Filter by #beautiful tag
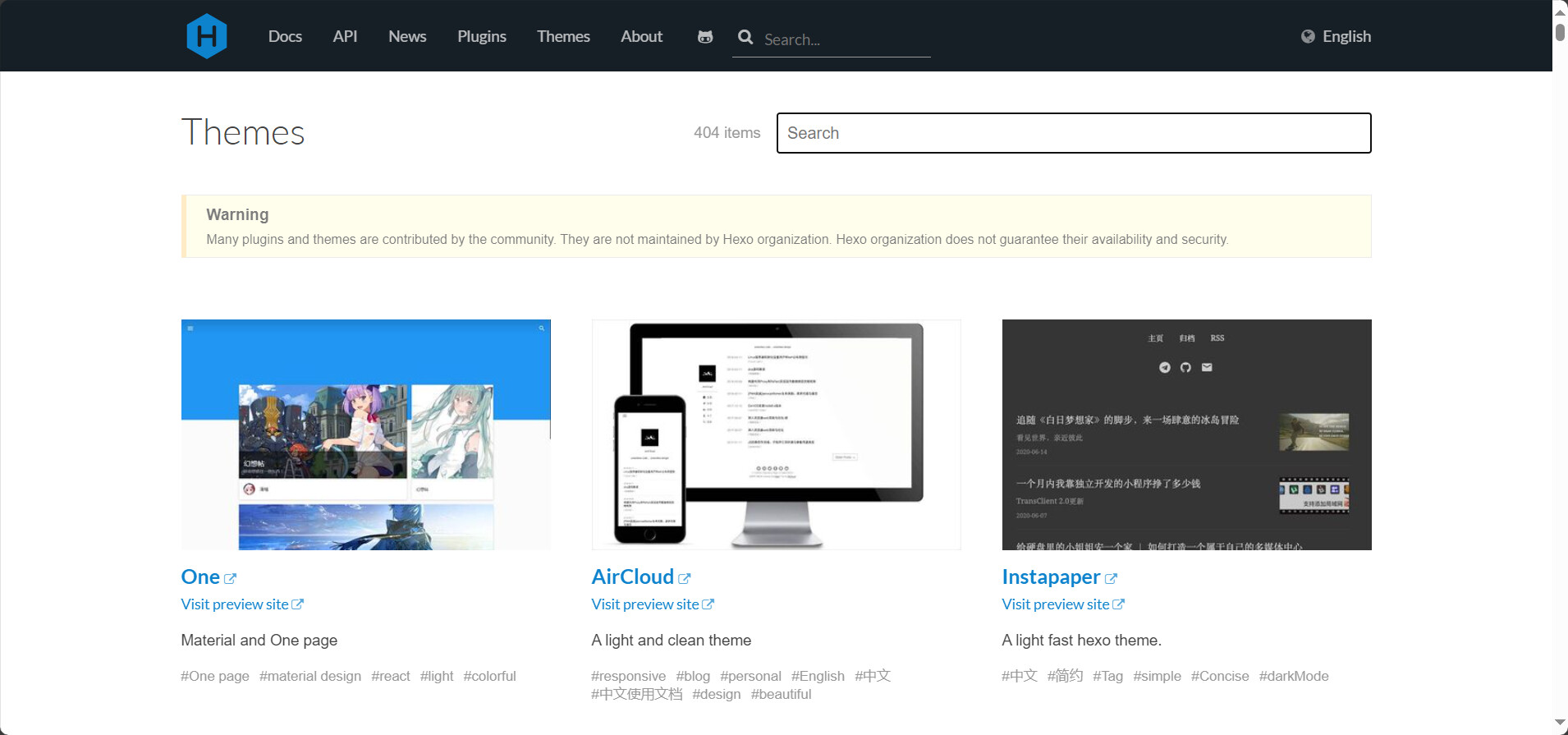Screen dimensions: 1568x735 782,694
